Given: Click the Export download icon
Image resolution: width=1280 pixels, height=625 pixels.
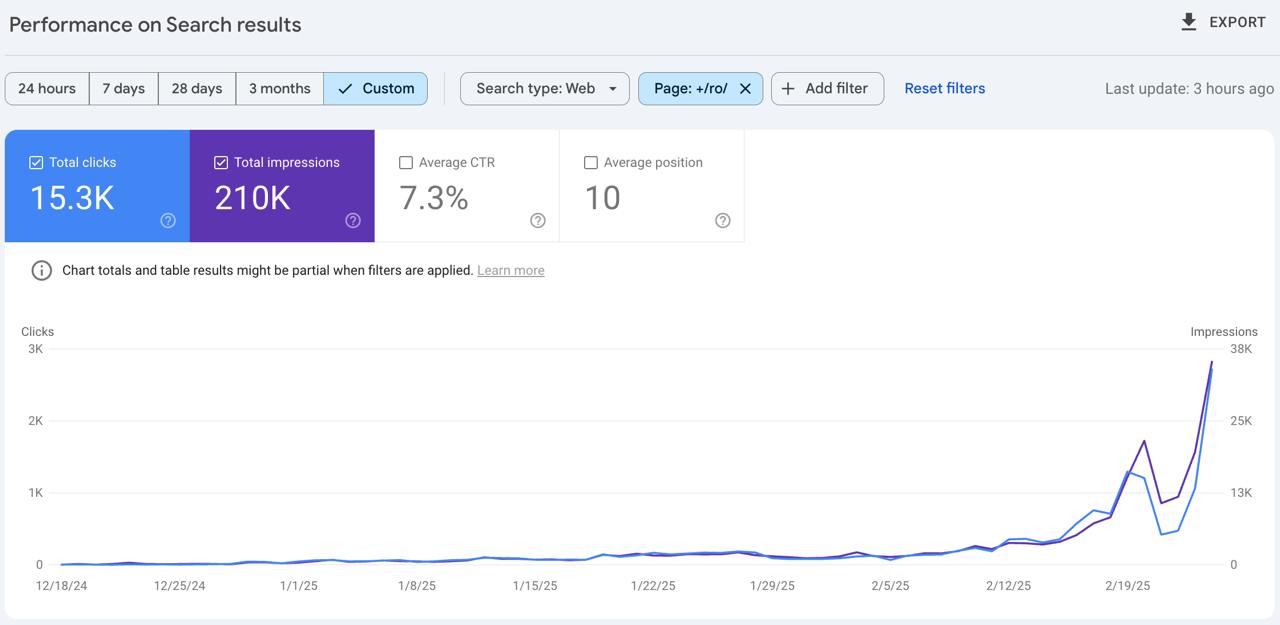Looking at the screenshot, I should coord(1188,22).
